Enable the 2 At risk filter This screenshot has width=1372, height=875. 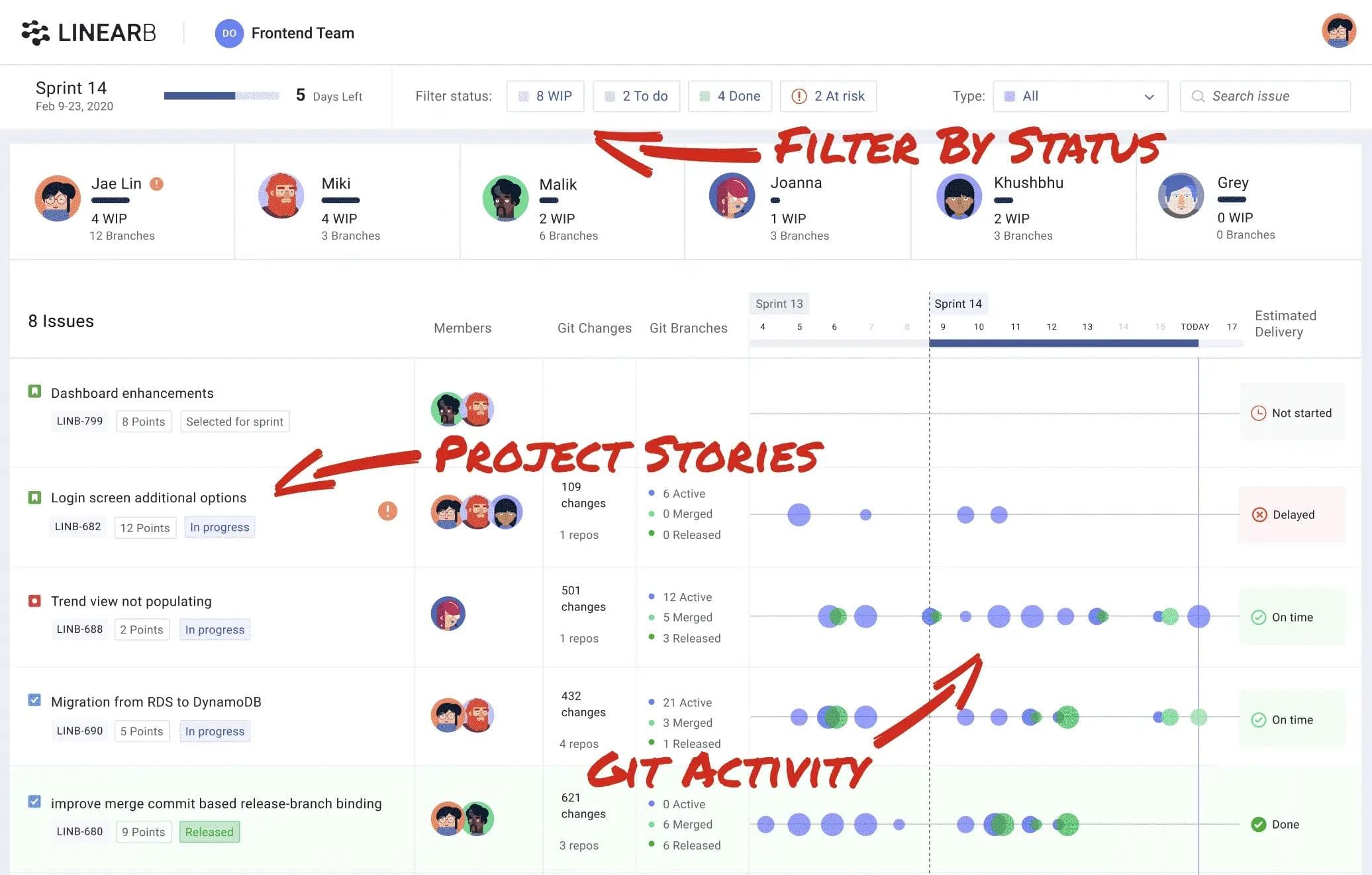828,96
